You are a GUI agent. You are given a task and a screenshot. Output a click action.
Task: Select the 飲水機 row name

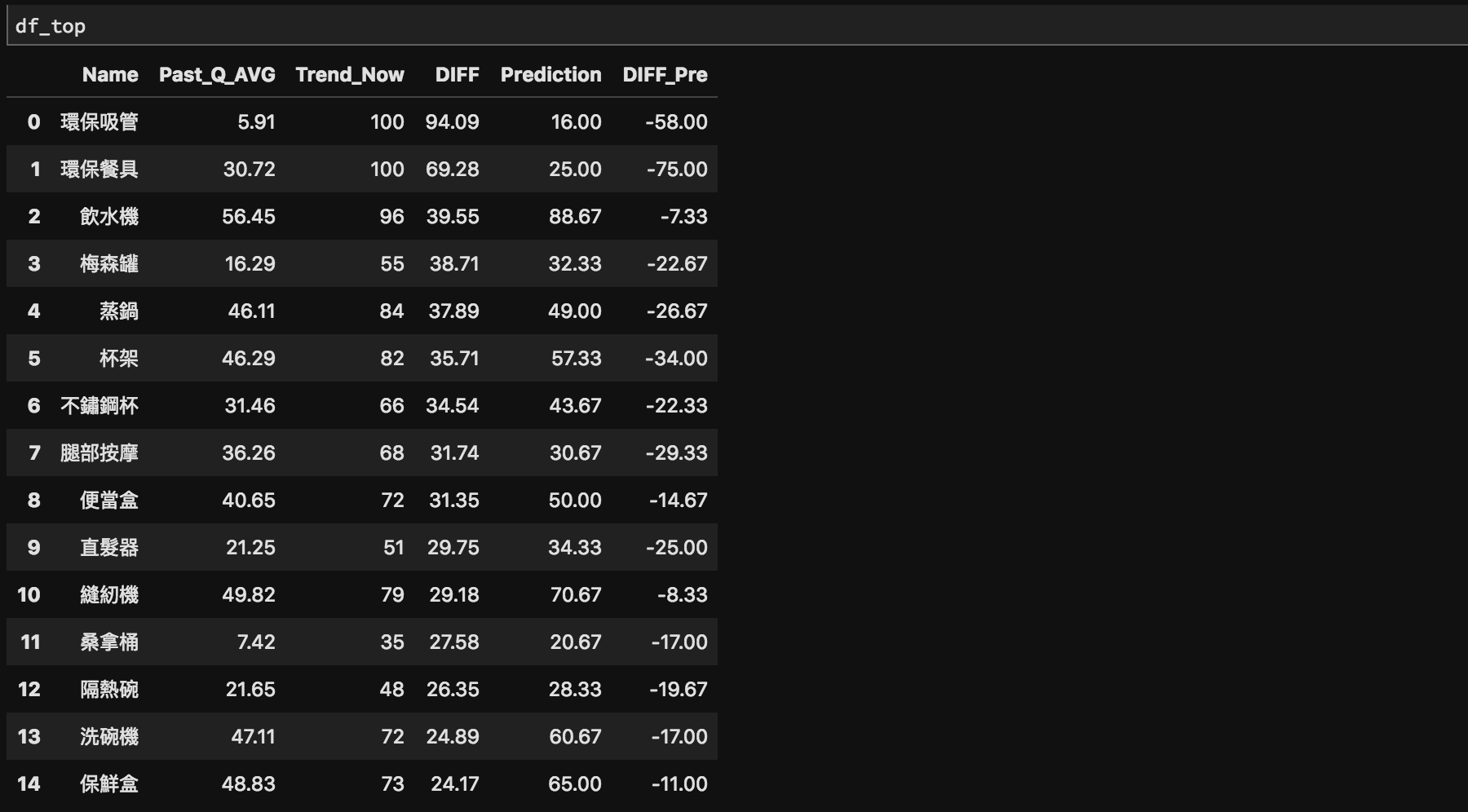109,217
